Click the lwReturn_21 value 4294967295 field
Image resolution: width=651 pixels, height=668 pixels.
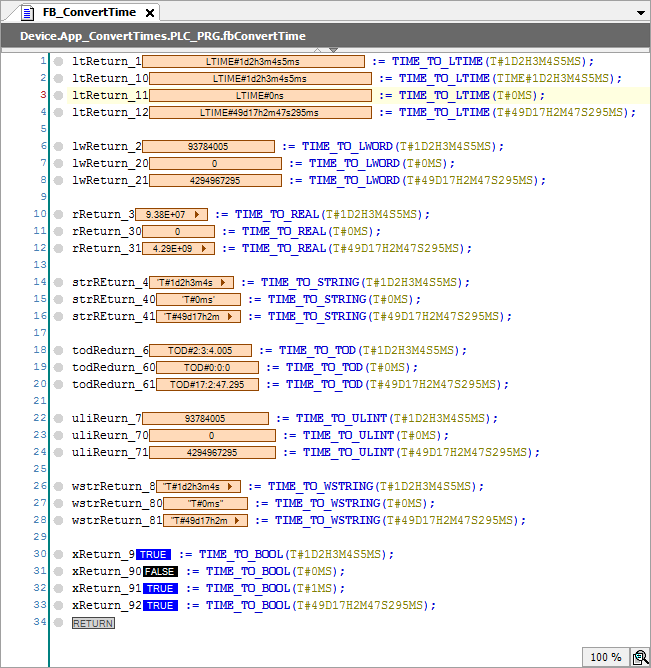click(x=213, y=180)
